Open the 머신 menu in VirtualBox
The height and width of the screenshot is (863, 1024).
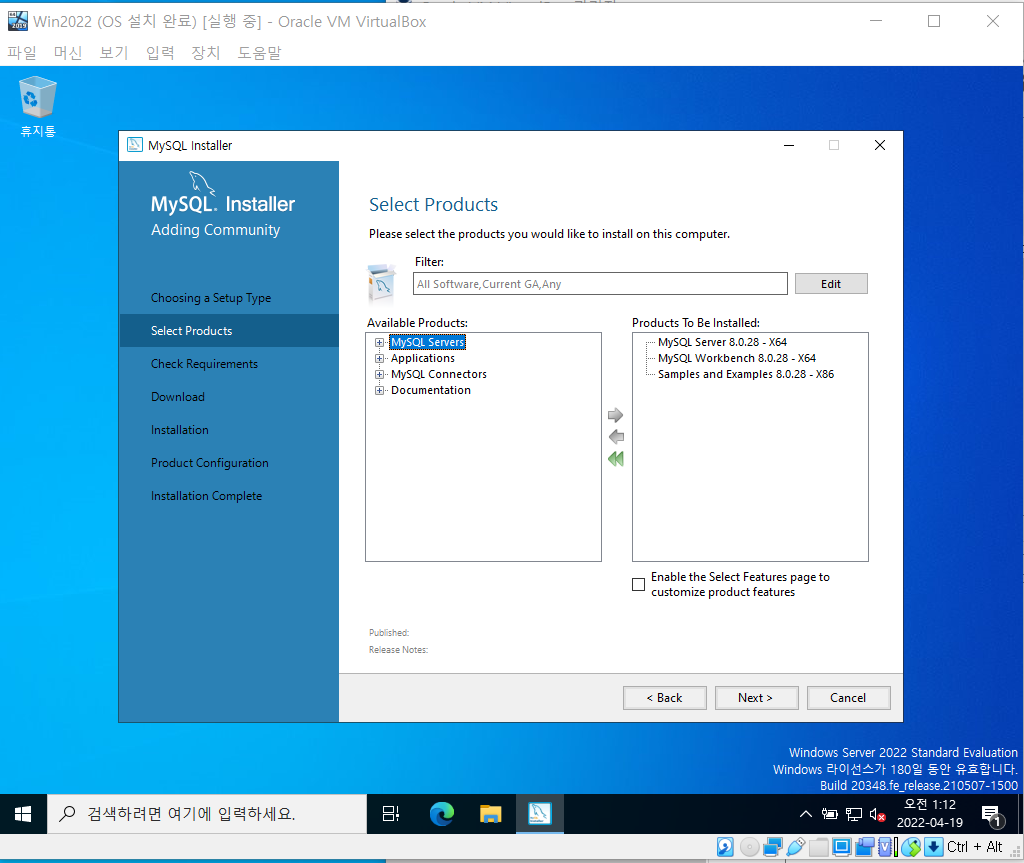(68, 52)
